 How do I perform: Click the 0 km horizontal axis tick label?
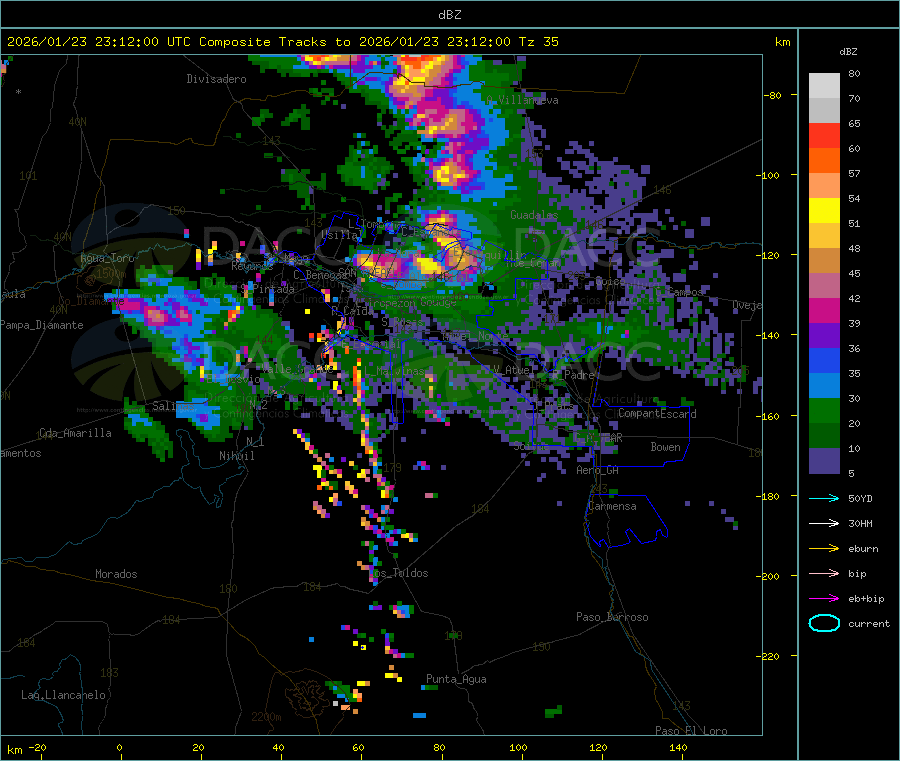click(x=119, y=747)
